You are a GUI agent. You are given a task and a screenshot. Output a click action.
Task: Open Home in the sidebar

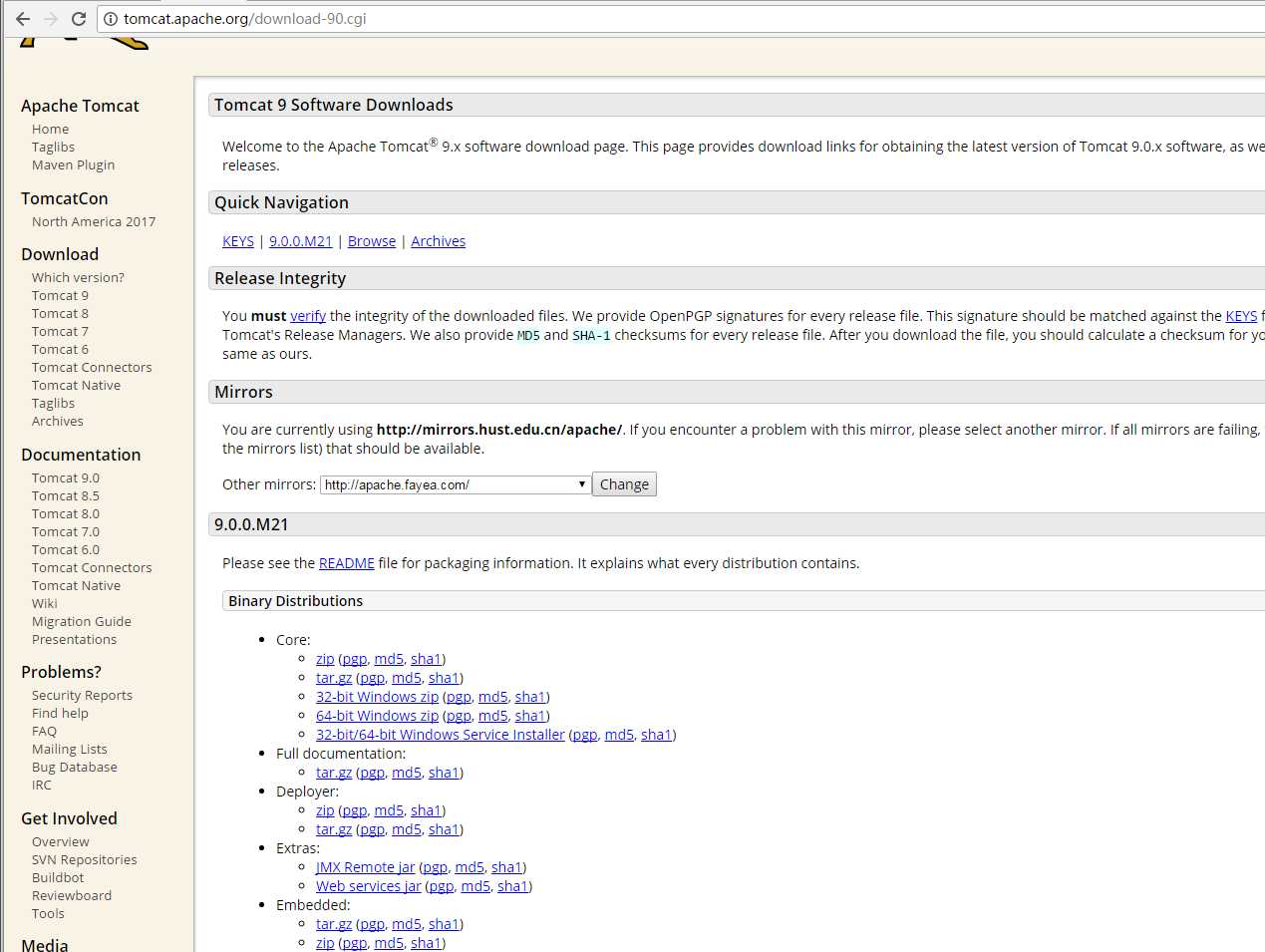(50, 130)
